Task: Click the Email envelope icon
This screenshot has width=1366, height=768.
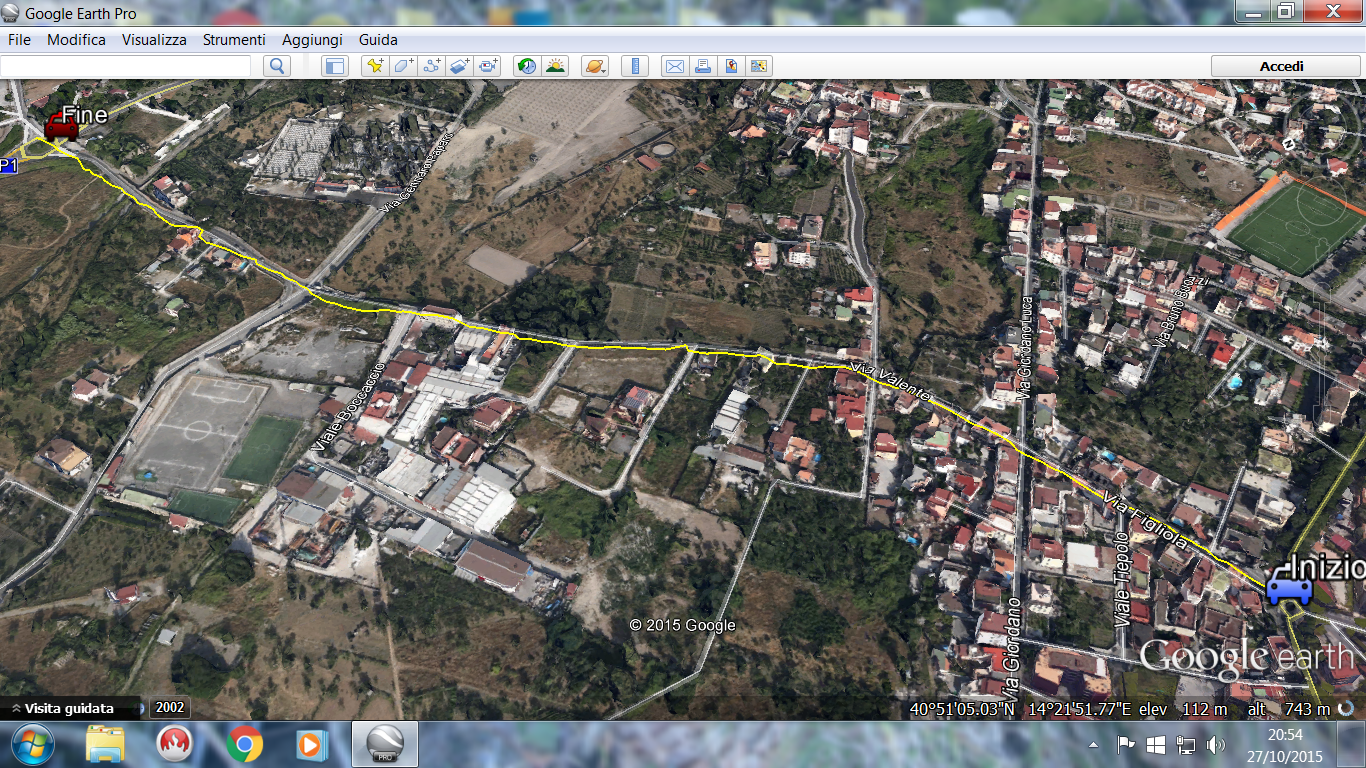Action: pyautogui.click(x=675, y=66)
